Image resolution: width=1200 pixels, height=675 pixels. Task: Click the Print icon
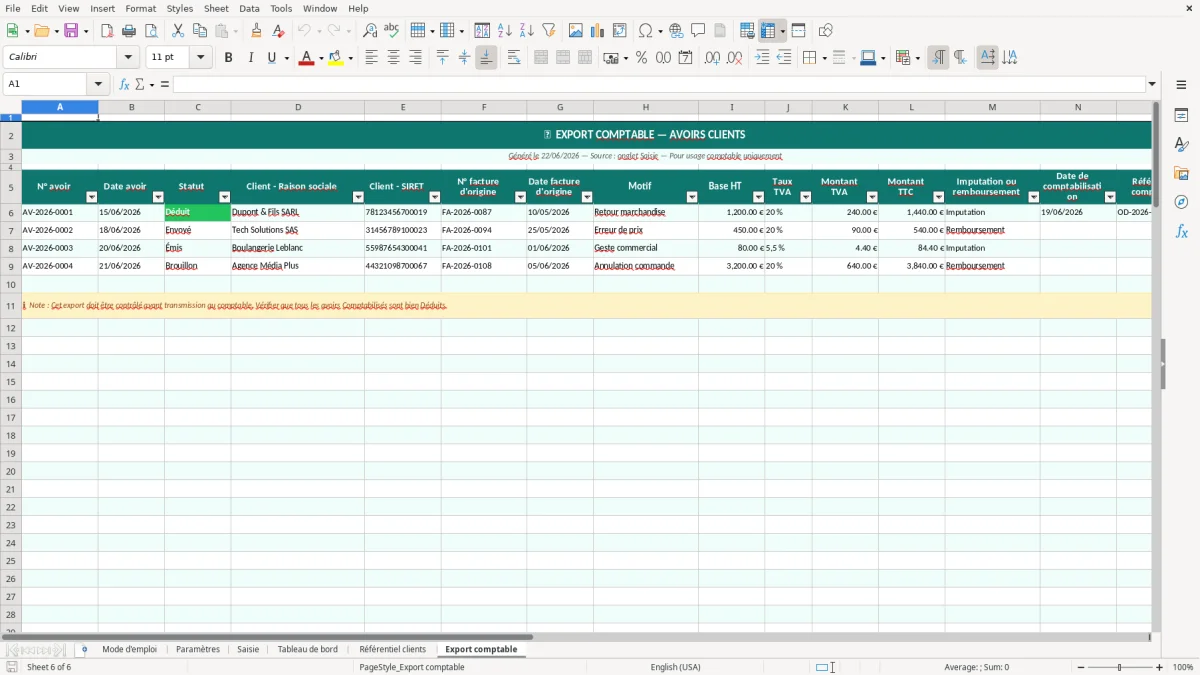tap(129, 31)
